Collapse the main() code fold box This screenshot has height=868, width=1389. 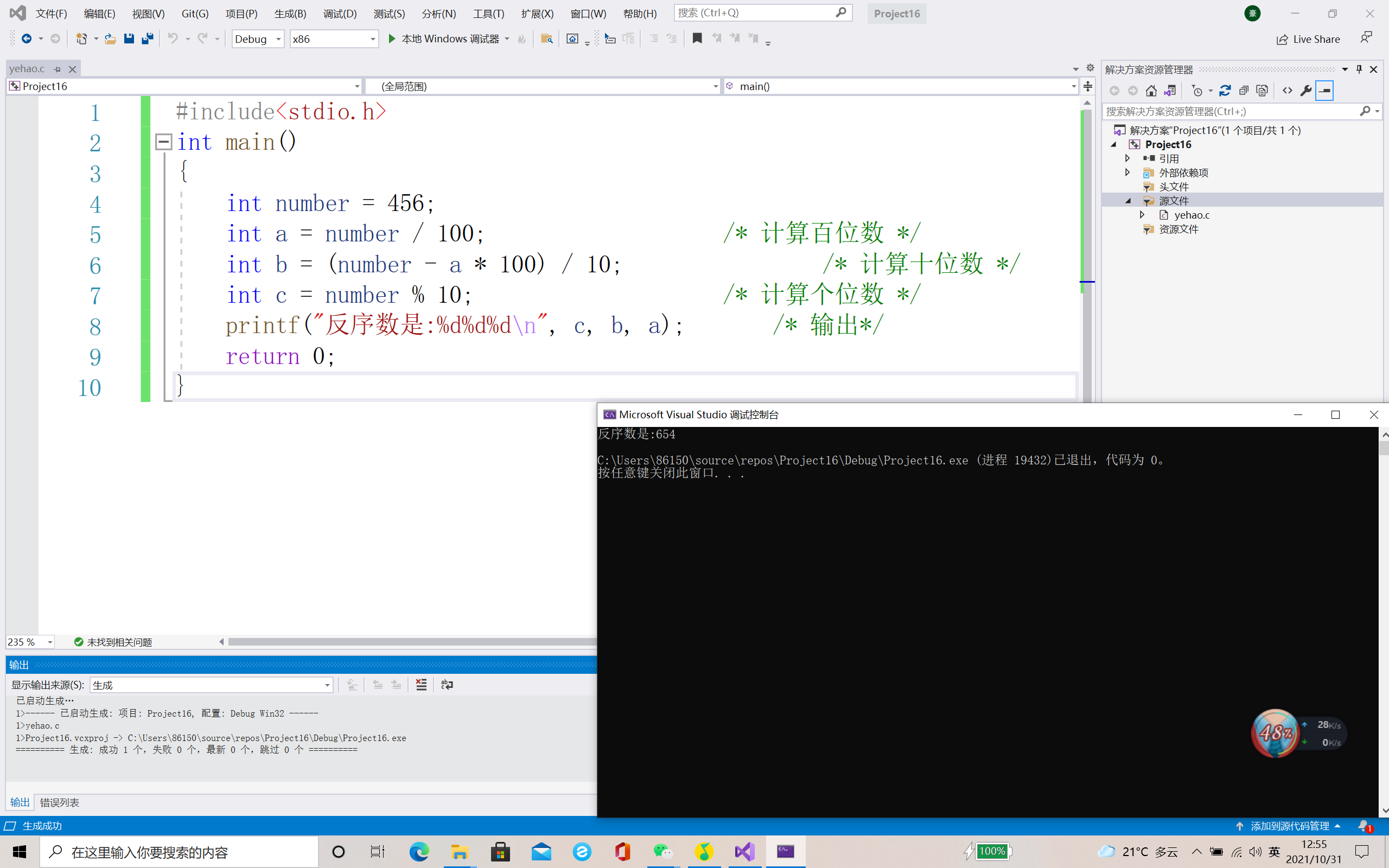(163, 142)
